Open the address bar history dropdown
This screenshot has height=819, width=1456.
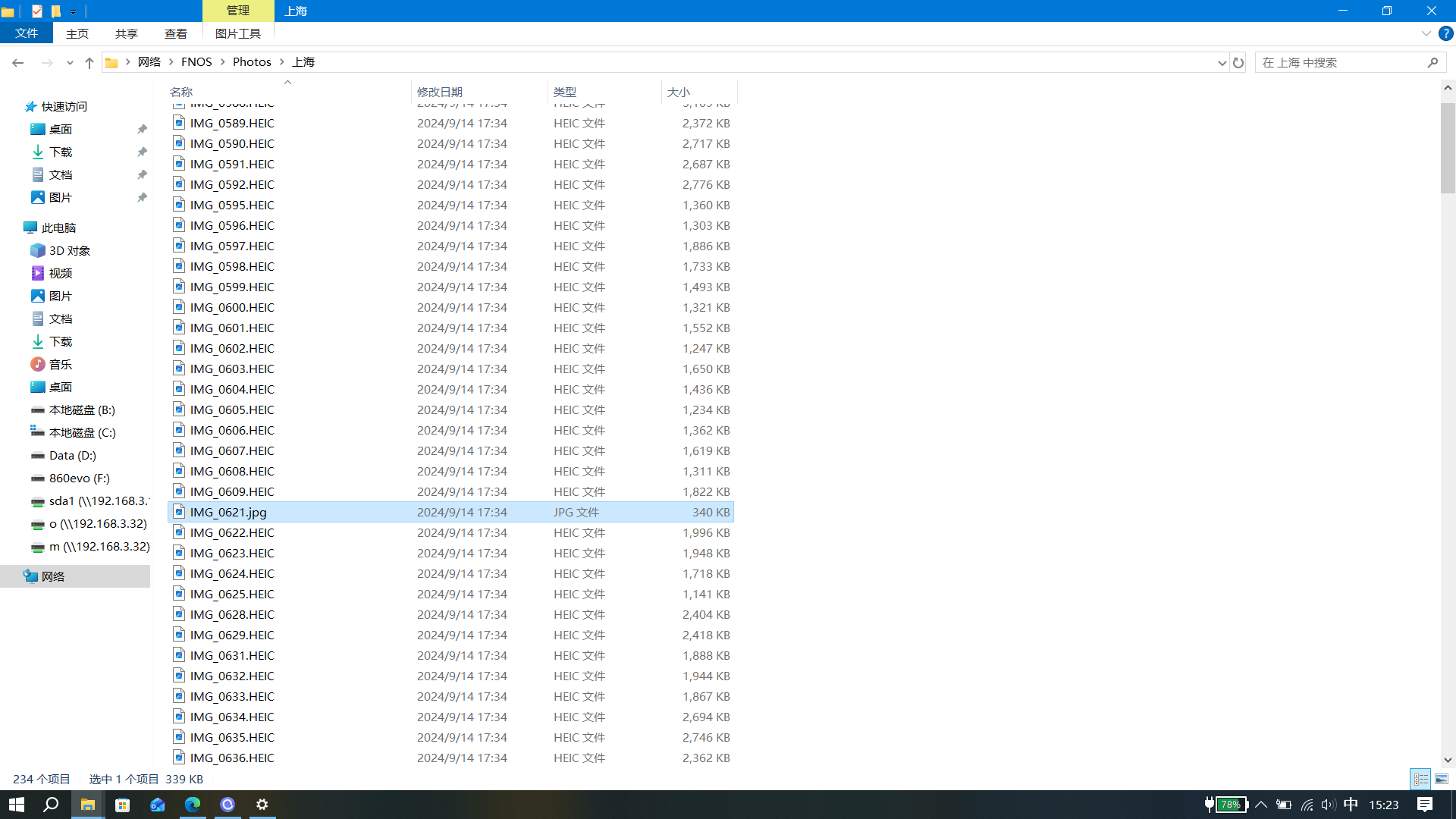point(1222,63)
